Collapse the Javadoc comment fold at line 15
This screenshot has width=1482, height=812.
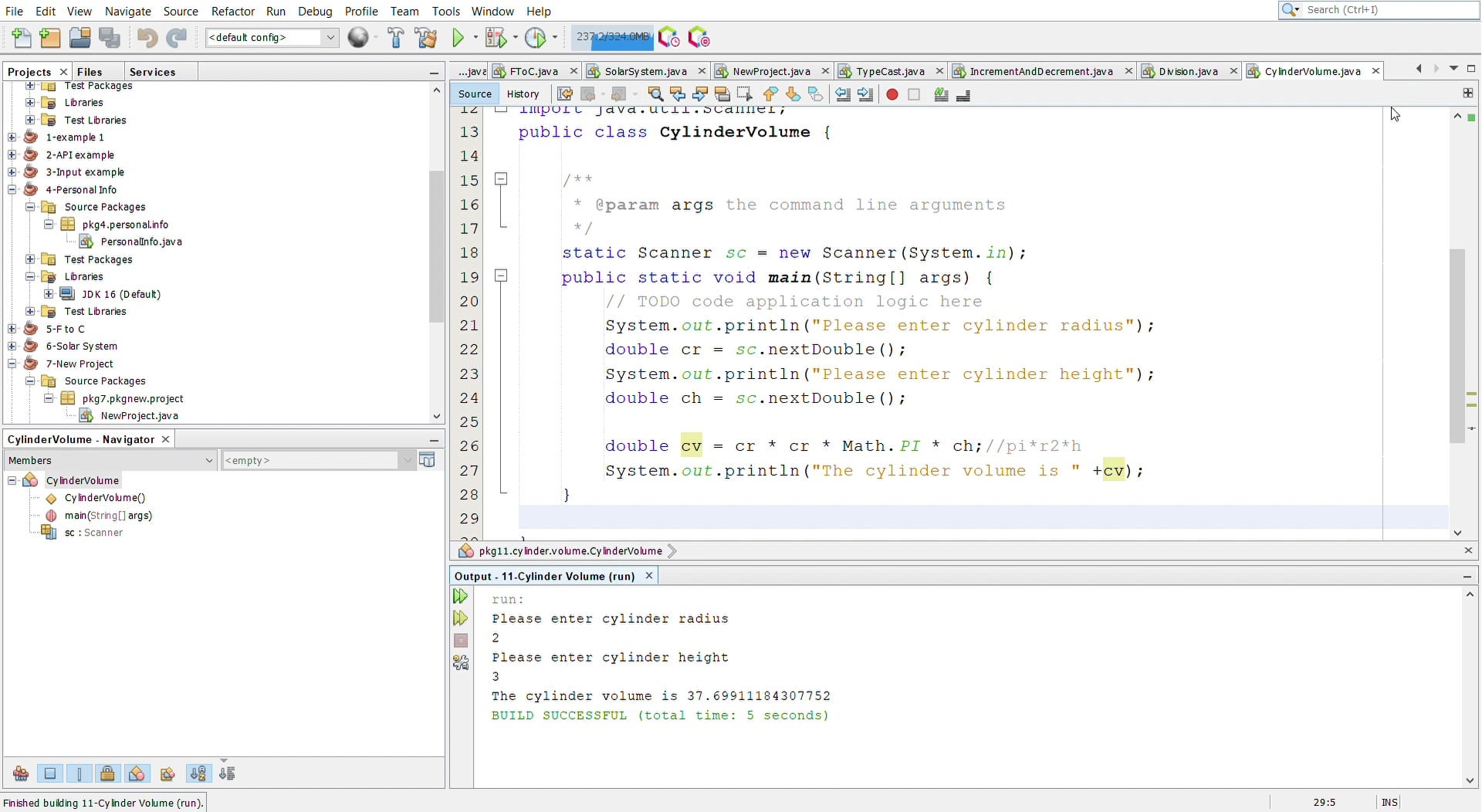tap(501, 179)
